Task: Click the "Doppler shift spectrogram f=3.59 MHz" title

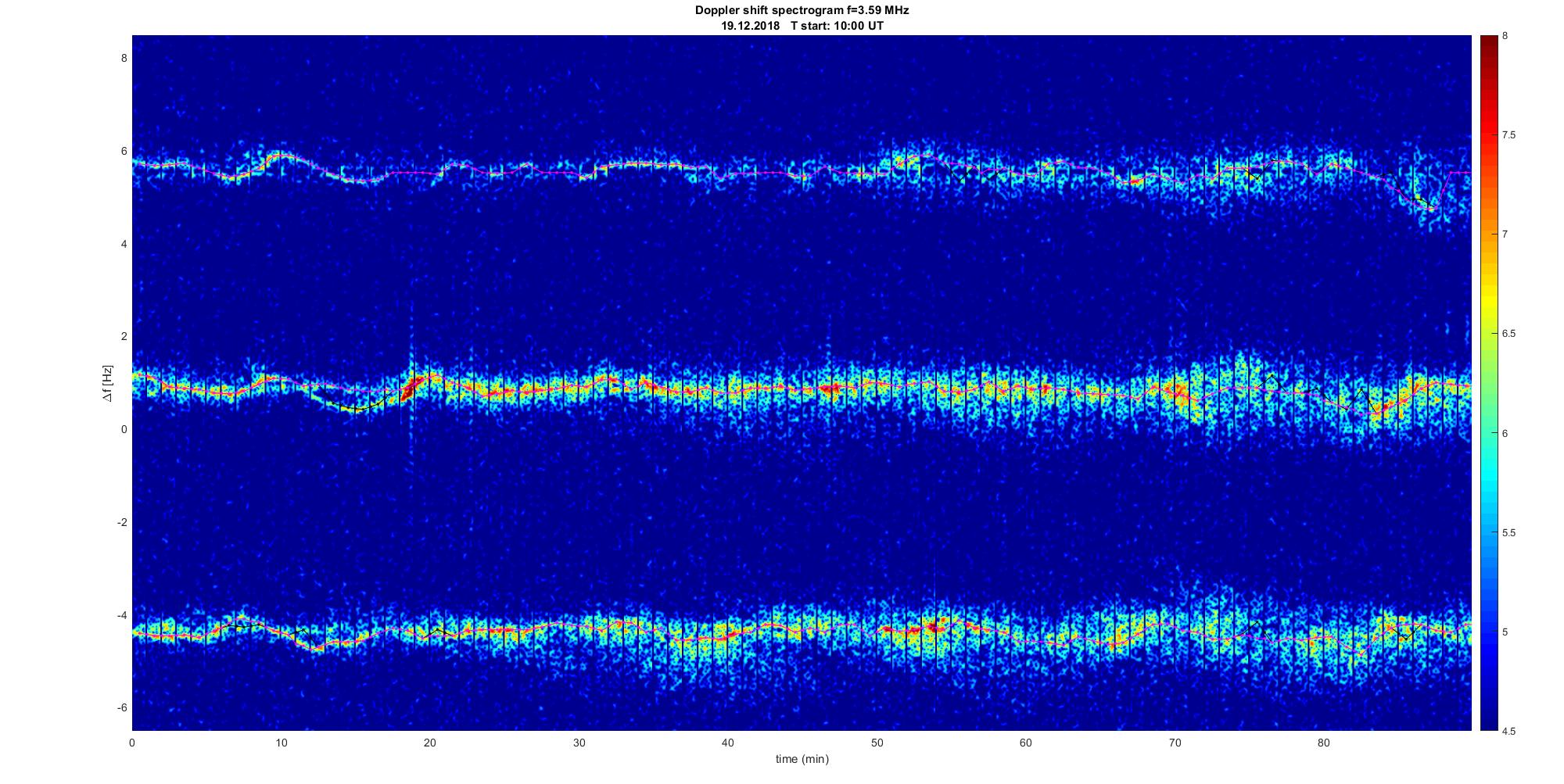Action: [802, 10]
